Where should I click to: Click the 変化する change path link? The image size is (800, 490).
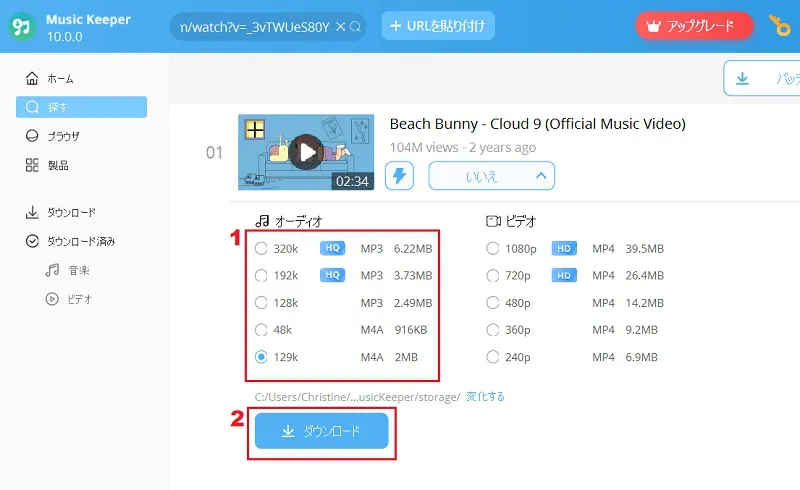point(485,397)
